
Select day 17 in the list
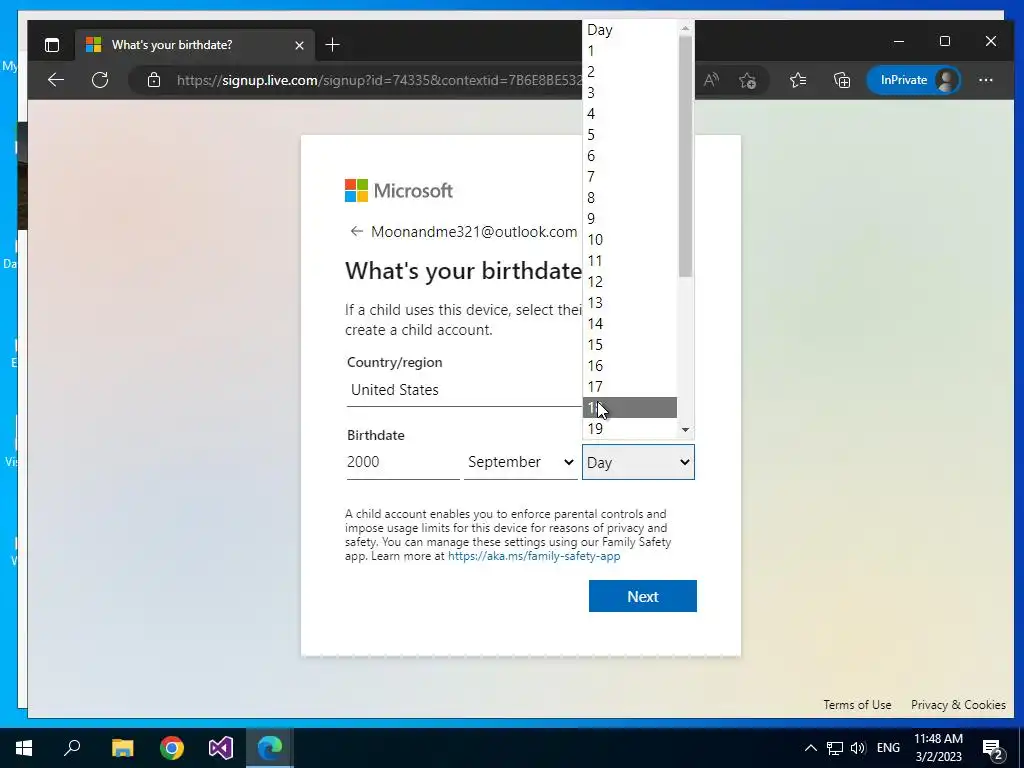pyautogui.click(x=630, y=387)
